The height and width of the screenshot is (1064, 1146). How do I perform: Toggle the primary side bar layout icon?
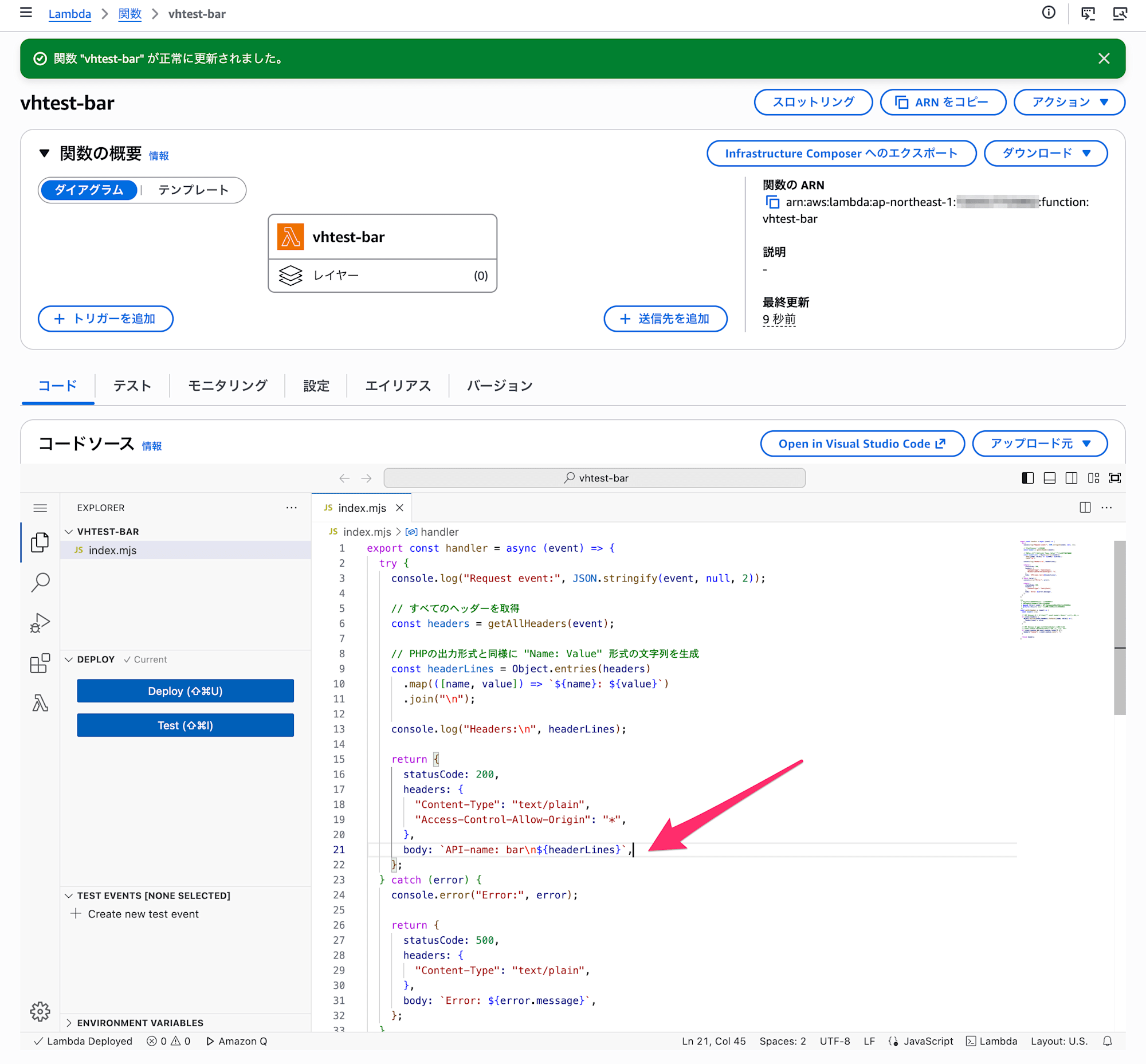coord(1027,478)
